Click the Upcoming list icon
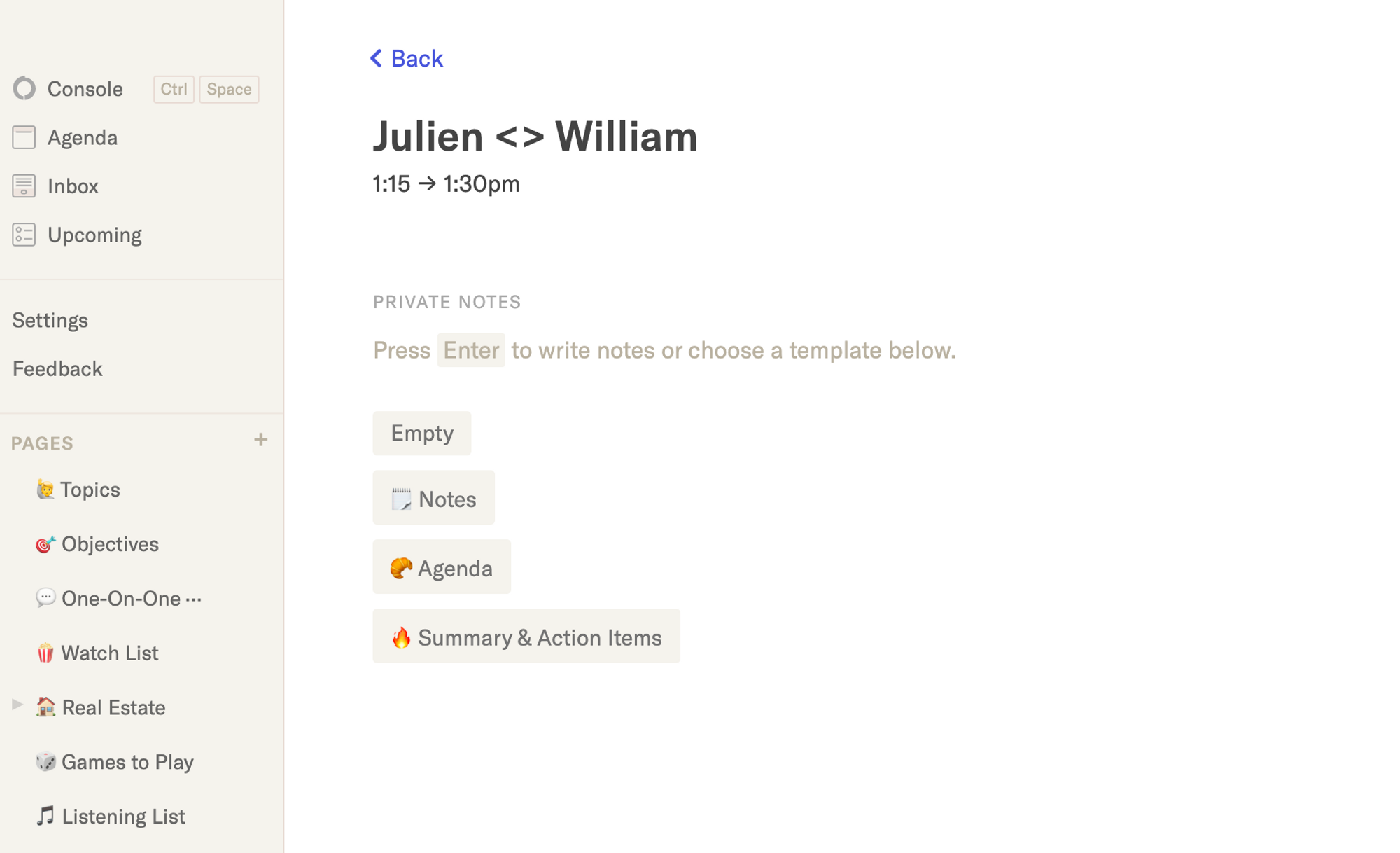The height and width of the screenshot is (853, 1400). pos(24,235)
